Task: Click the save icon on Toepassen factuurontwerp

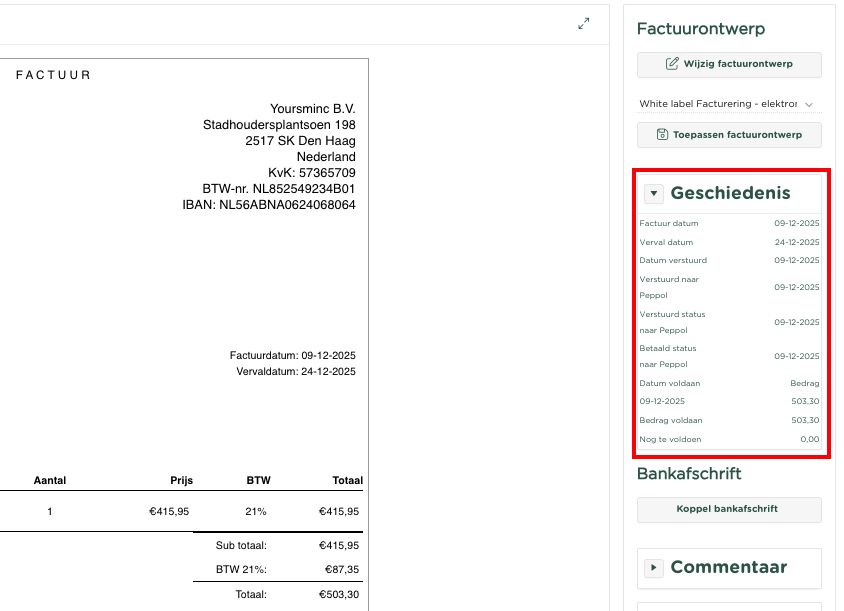Action: pyautogui.click(x=662, y=134)
